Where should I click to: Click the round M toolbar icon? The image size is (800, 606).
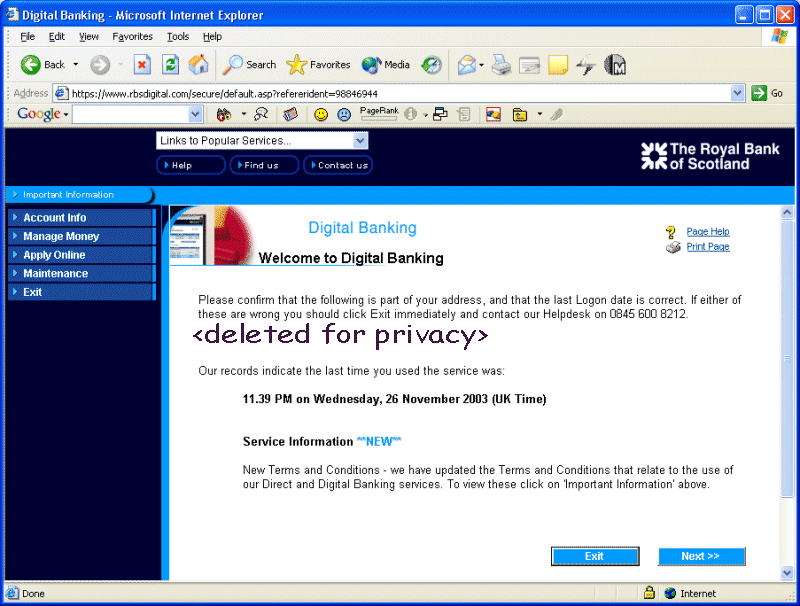pyautogui.click(x=615, y=65)
